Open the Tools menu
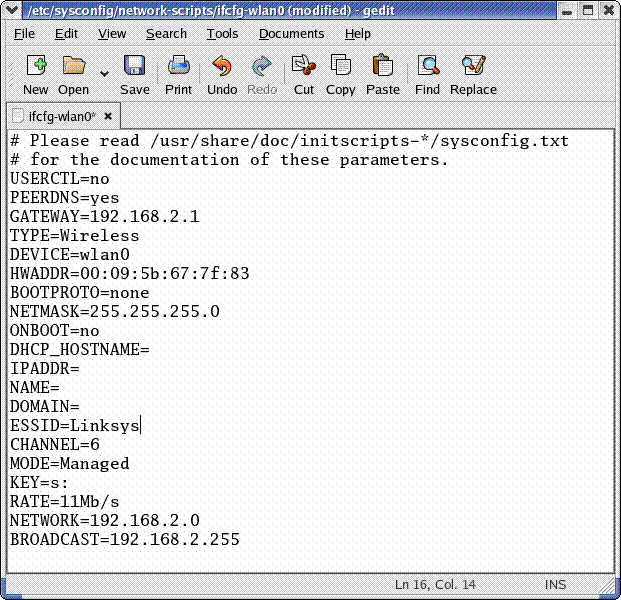 click(223, 34)
